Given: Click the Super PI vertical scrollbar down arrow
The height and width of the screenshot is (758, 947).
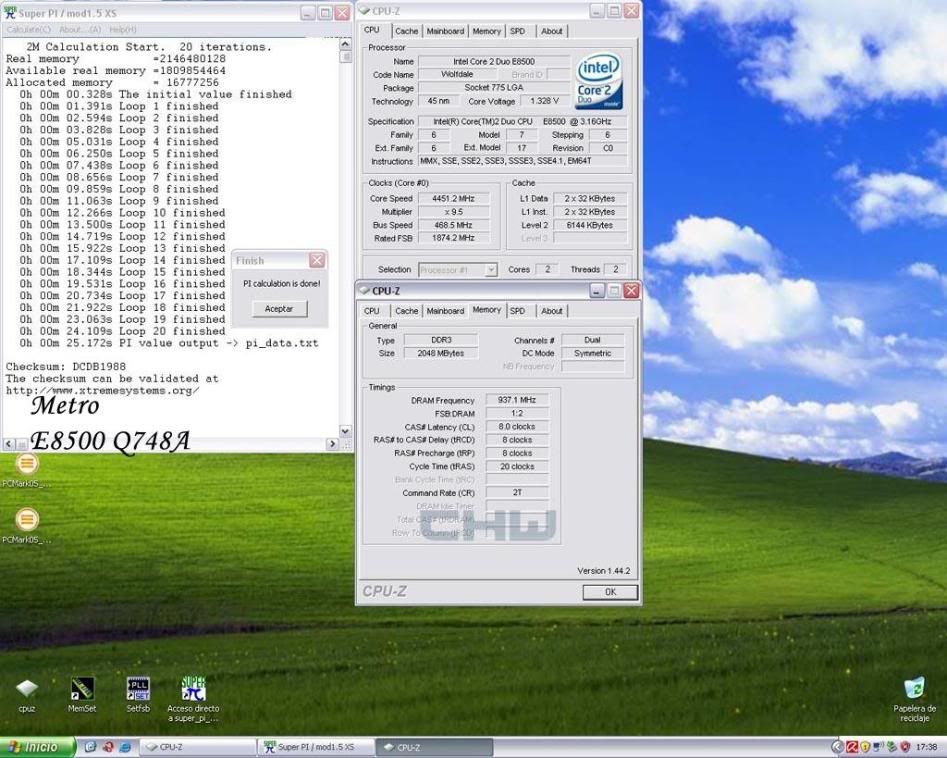Looking at the screenshot, I should [x=345, y=431].
